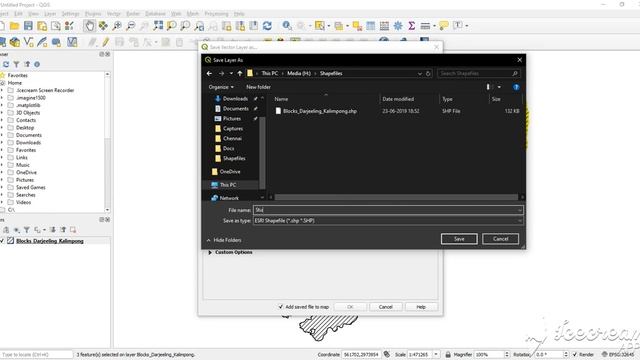Select the Map Tips speech bubble icon
Image resolution: width=640 pixels, height=360 pixels.
[x=444, y=26]
